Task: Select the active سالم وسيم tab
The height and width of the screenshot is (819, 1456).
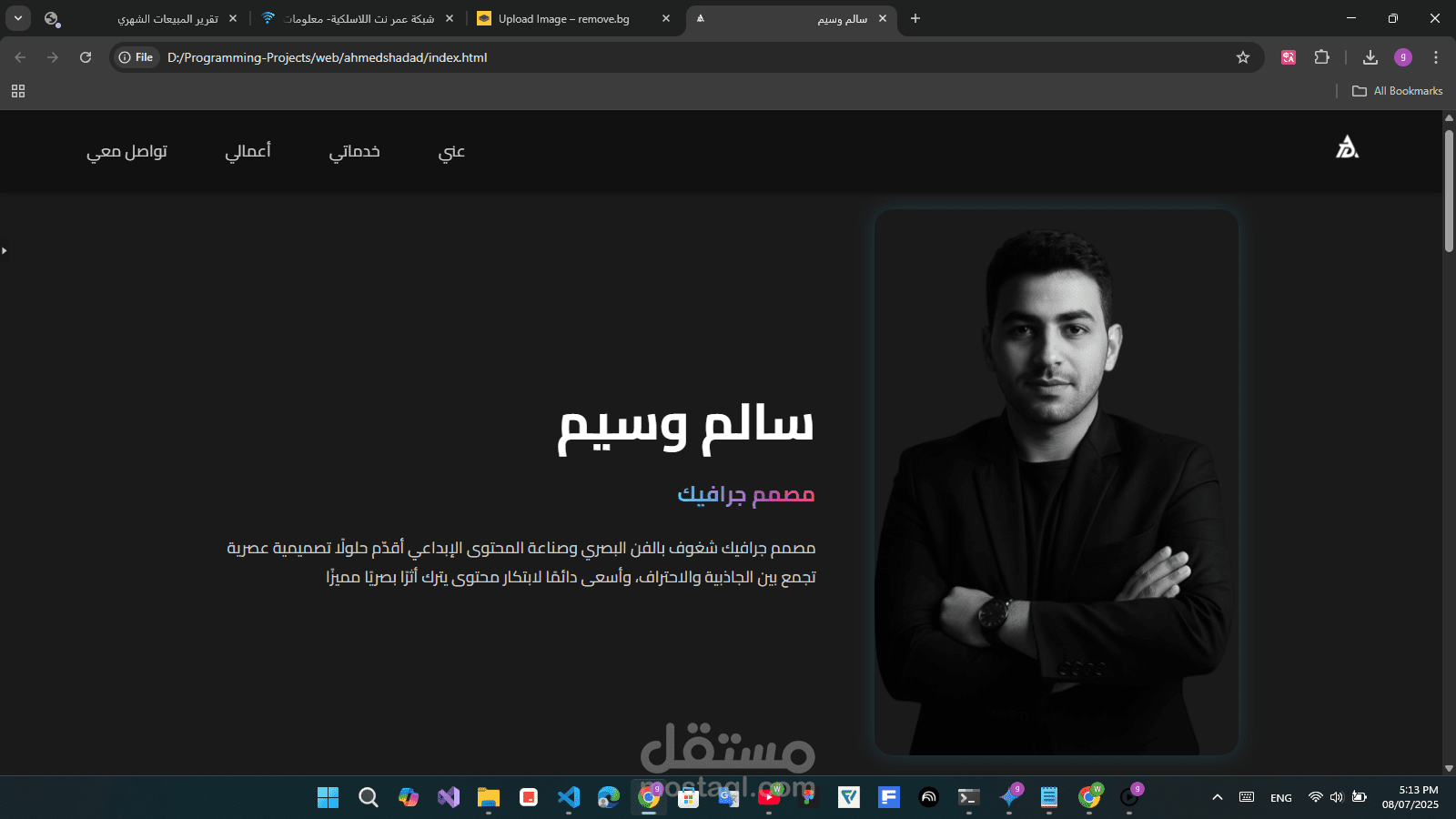Action: (792, 18)
